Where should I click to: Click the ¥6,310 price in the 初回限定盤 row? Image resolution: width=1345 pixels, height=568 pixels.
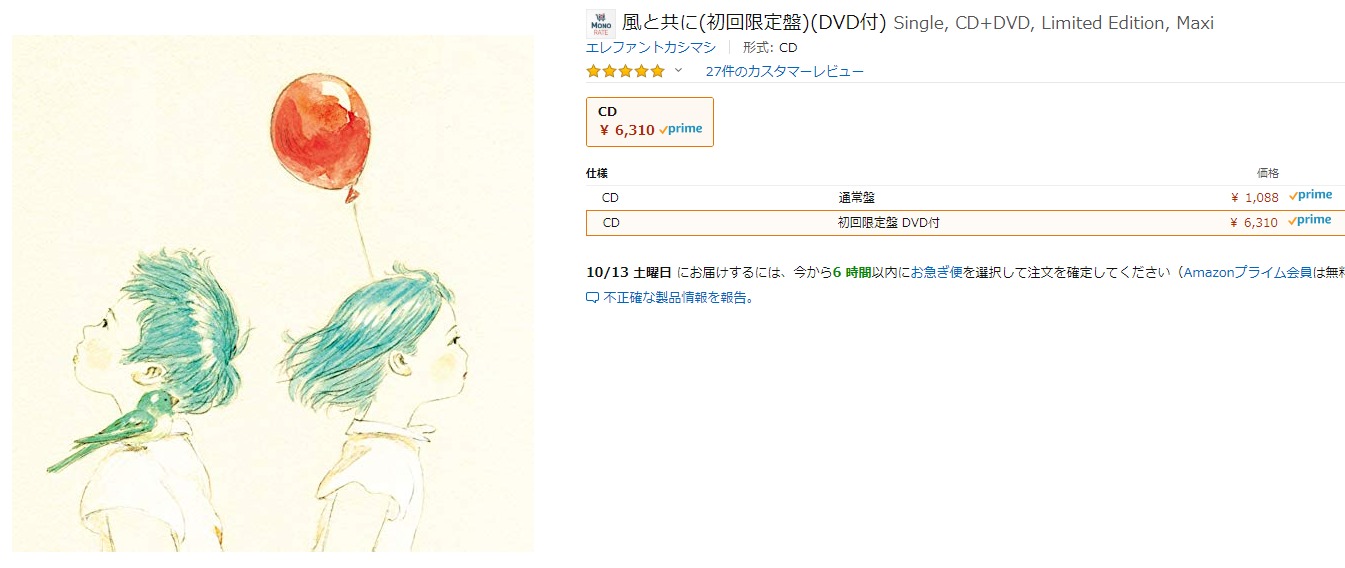point(1254,222)
